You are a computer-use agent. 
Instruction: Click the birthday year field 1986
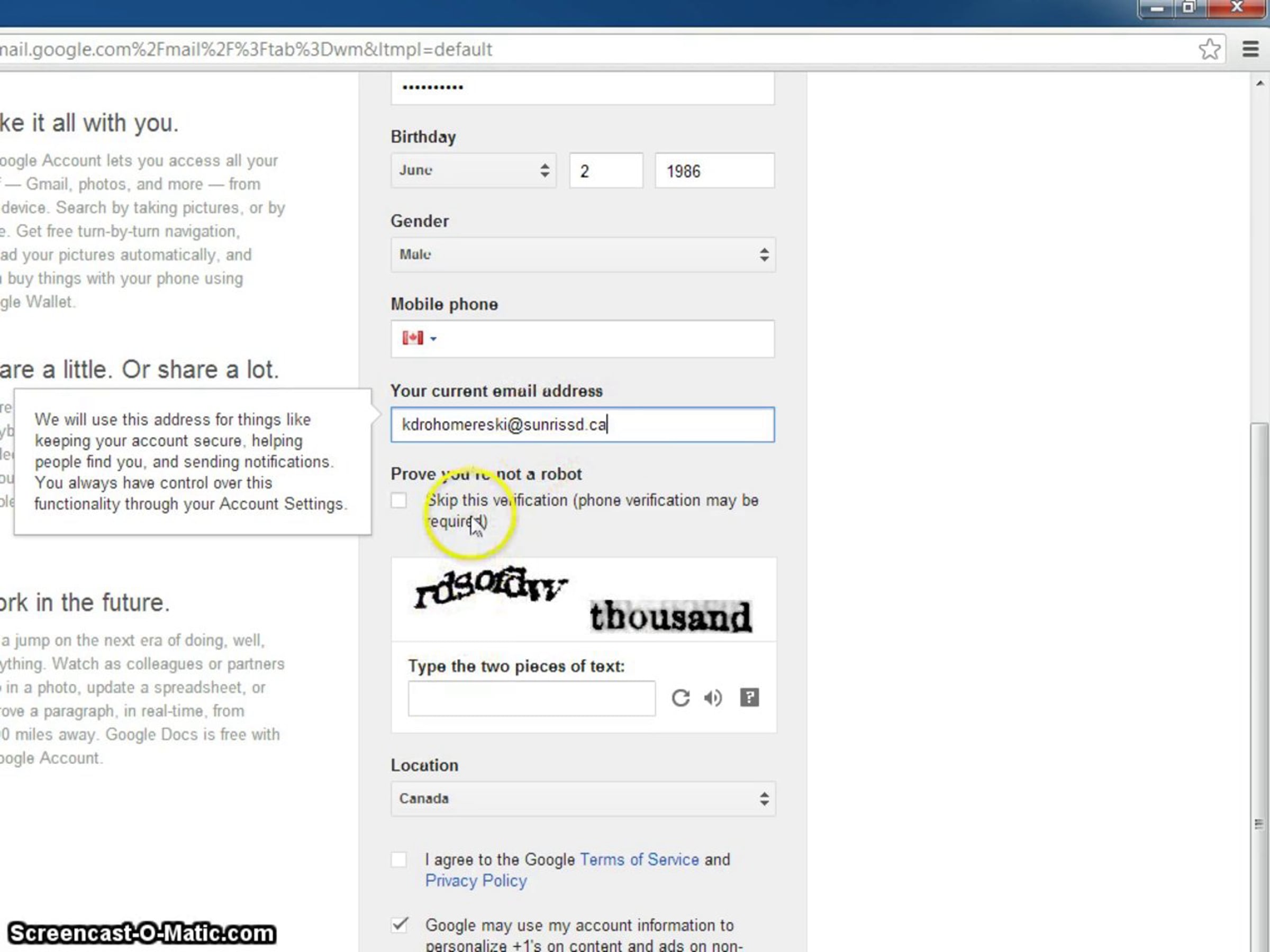point(714,171)
